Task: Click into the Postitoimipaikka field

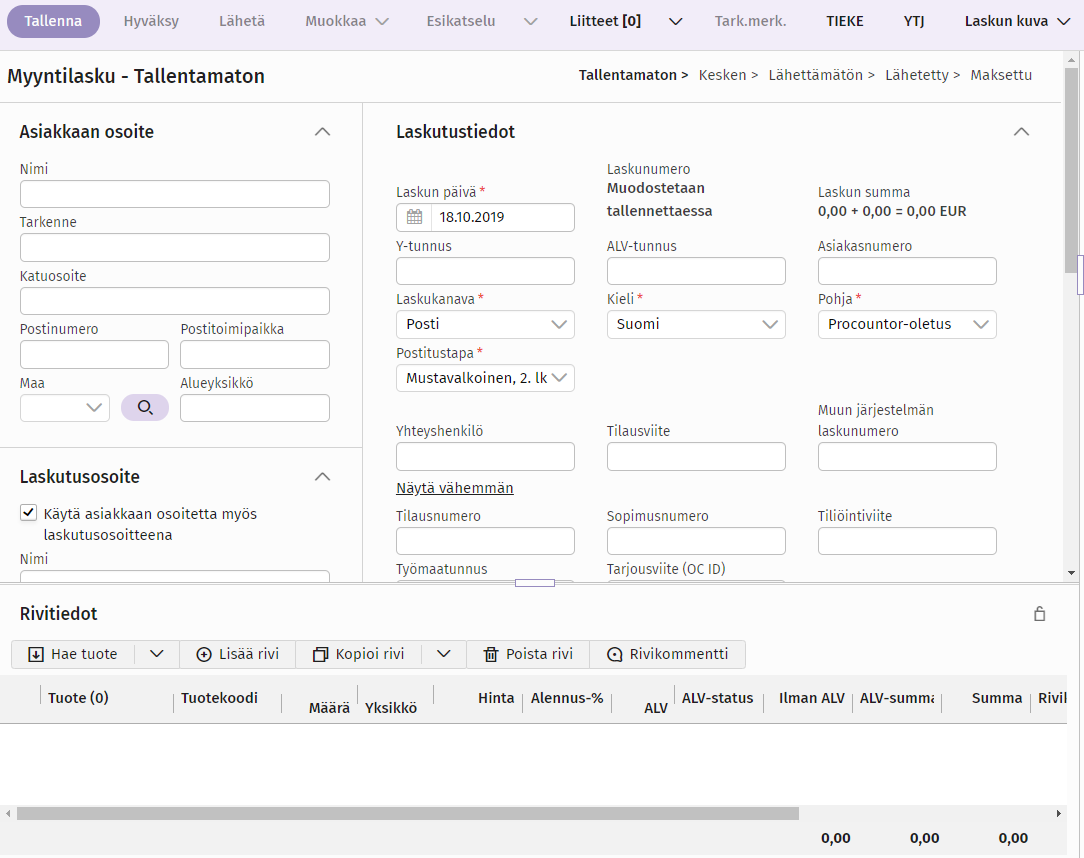Action: [x=255, y=355]
